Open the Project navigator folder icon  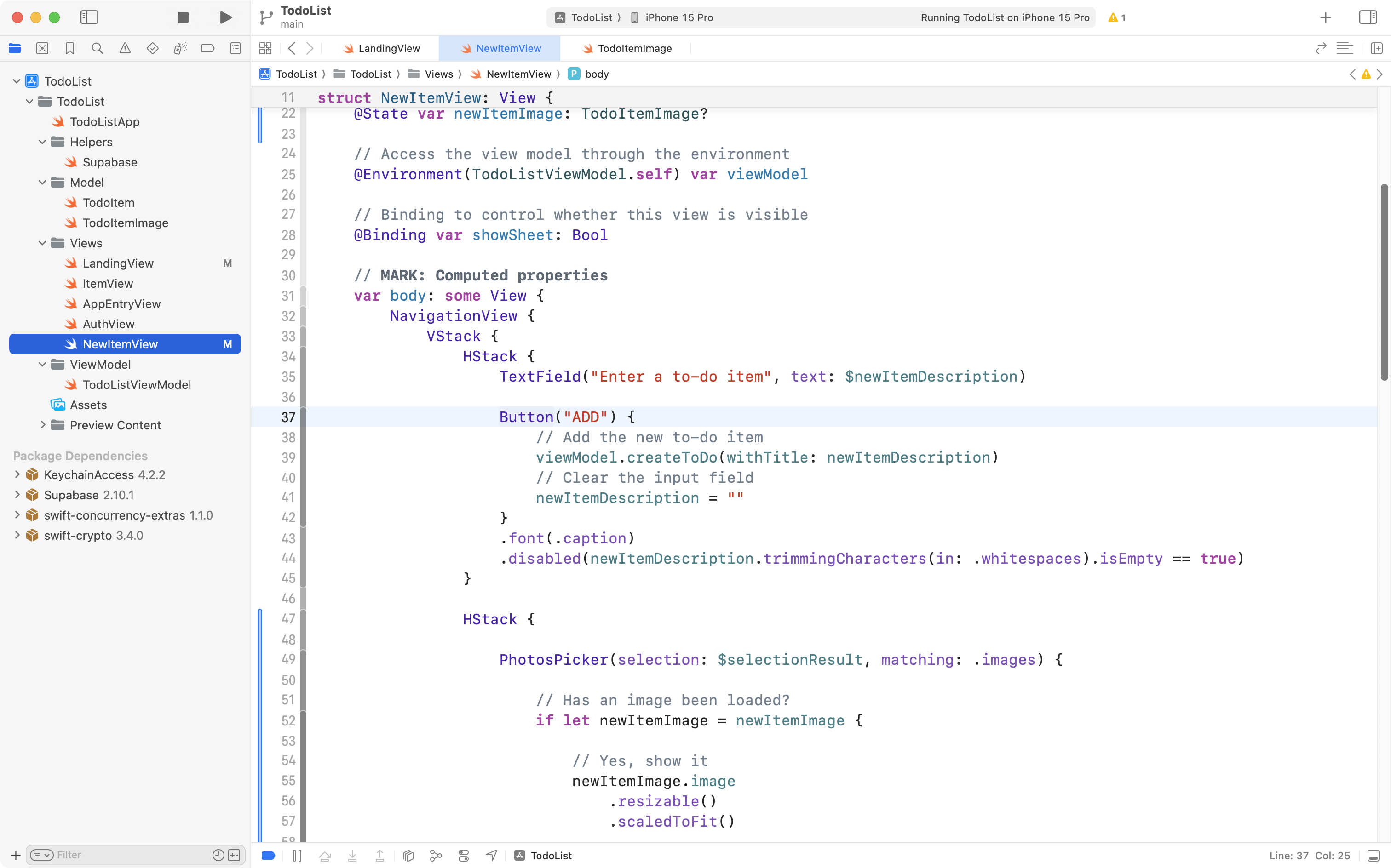[x=15, y=48]
